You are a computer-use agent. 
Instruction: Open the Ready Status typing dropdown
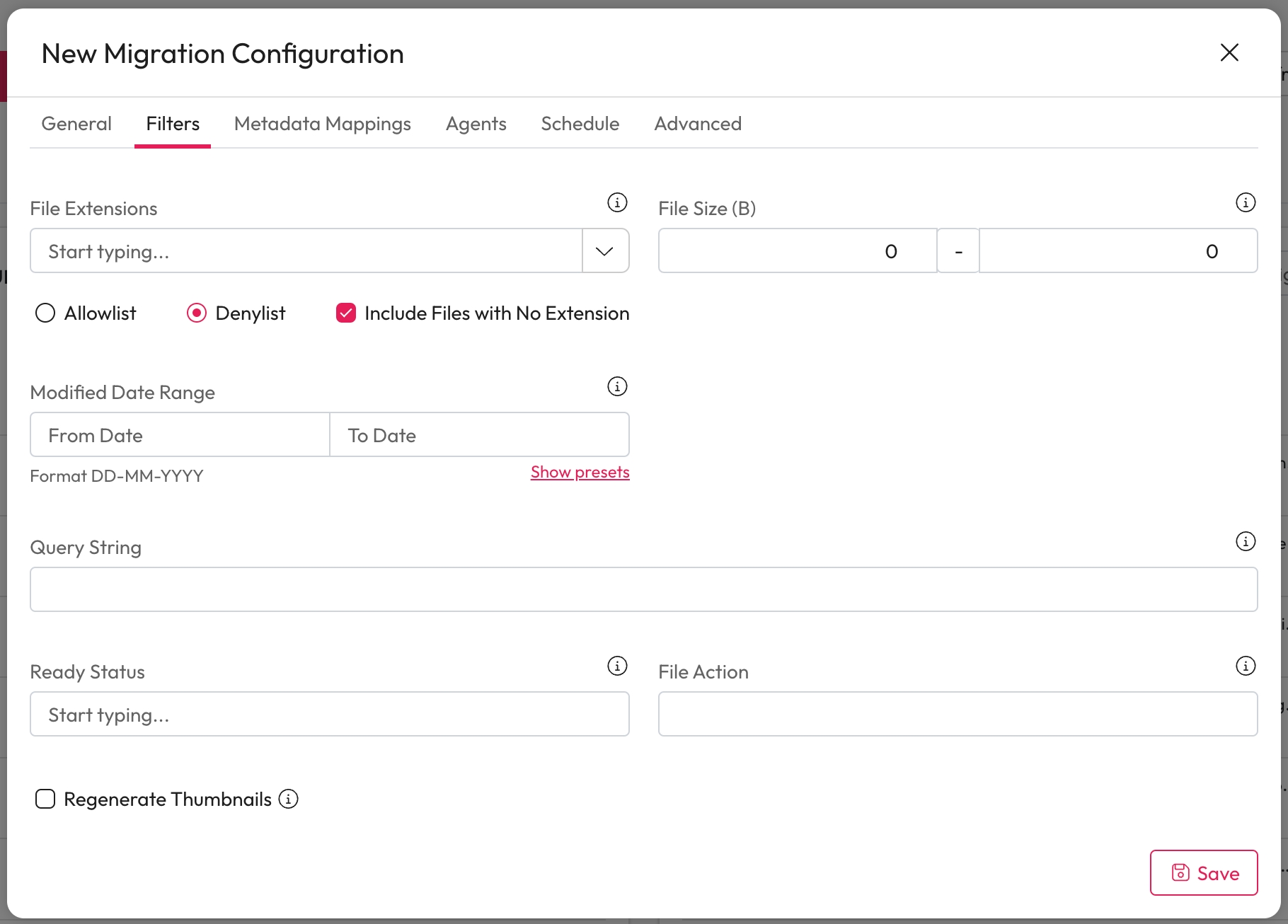329,715
